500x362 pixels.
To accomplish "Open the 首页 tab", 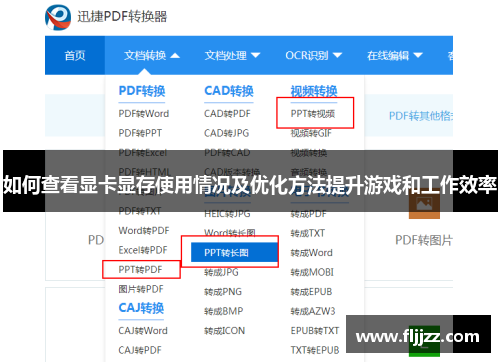I will pos(75,55).
